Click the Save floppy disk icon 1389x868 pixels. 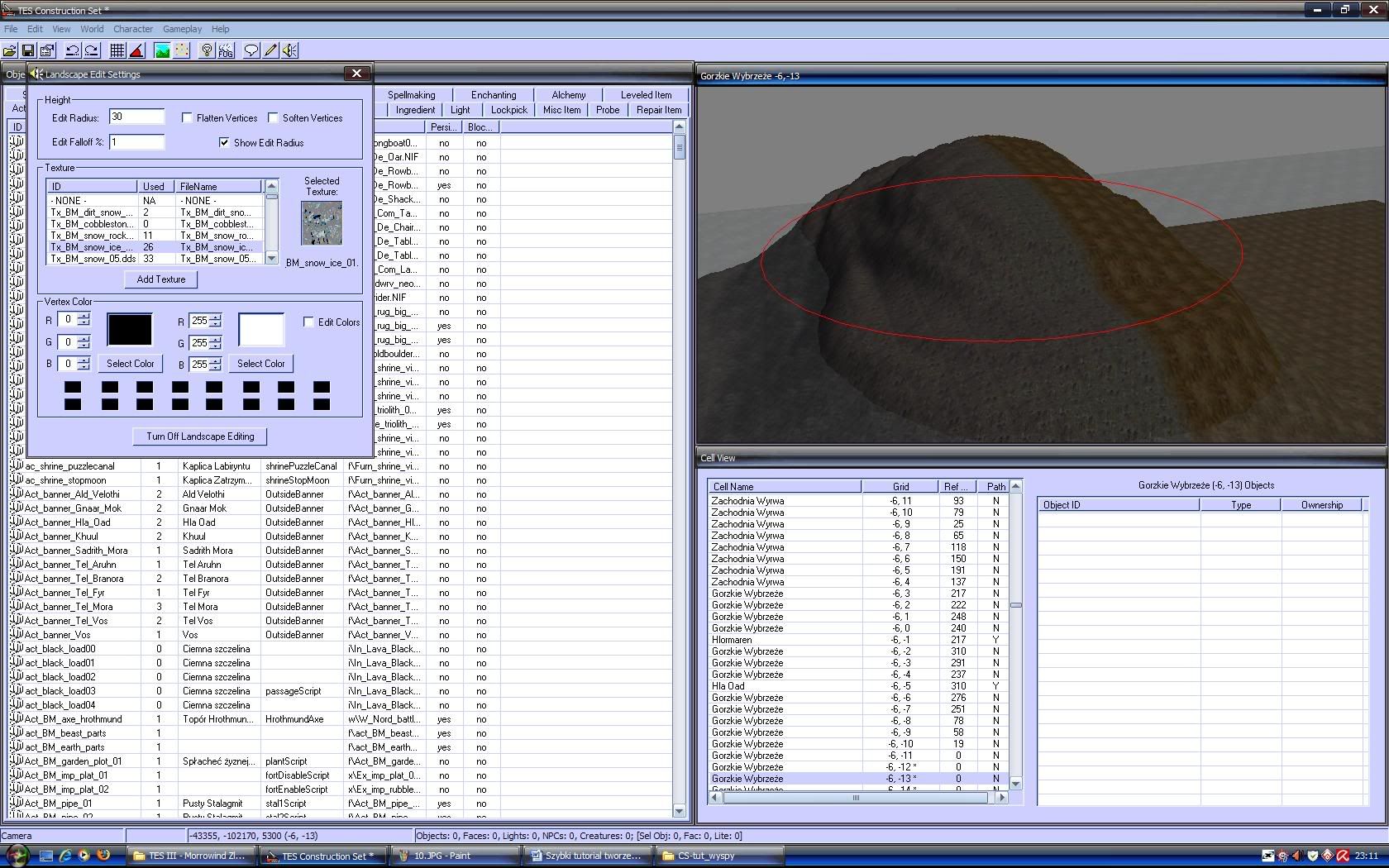[28, 50]
